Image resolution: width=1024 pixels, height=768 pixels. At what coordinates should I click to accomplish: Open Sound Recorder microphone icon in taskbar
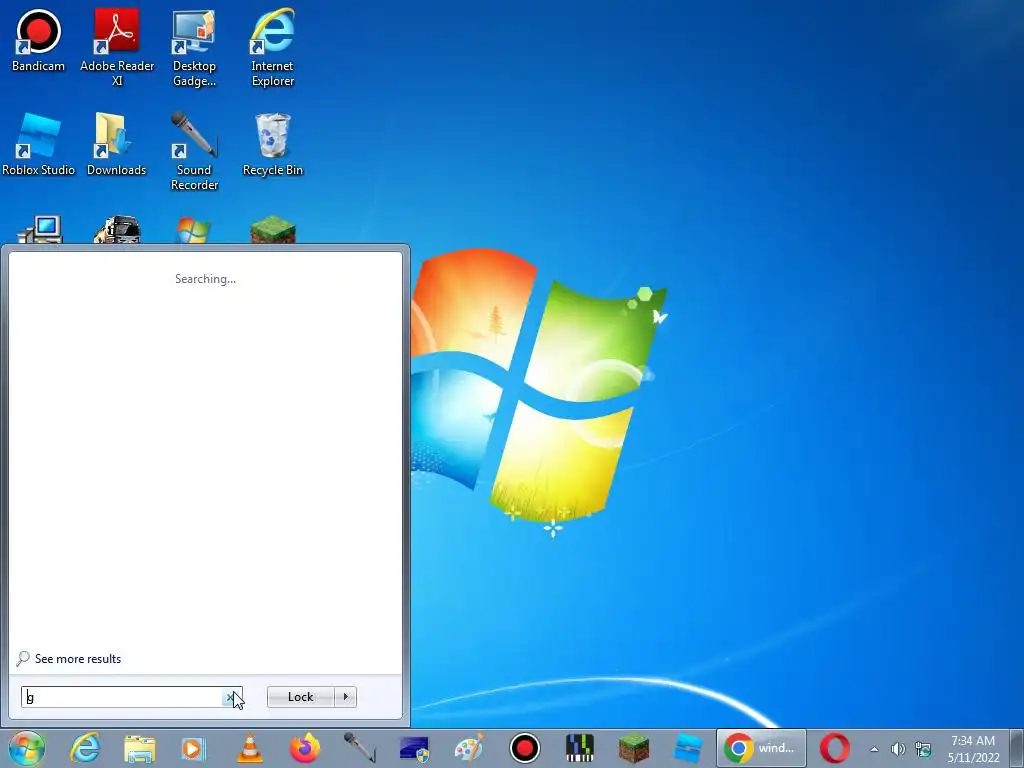[x=360, y=748]
